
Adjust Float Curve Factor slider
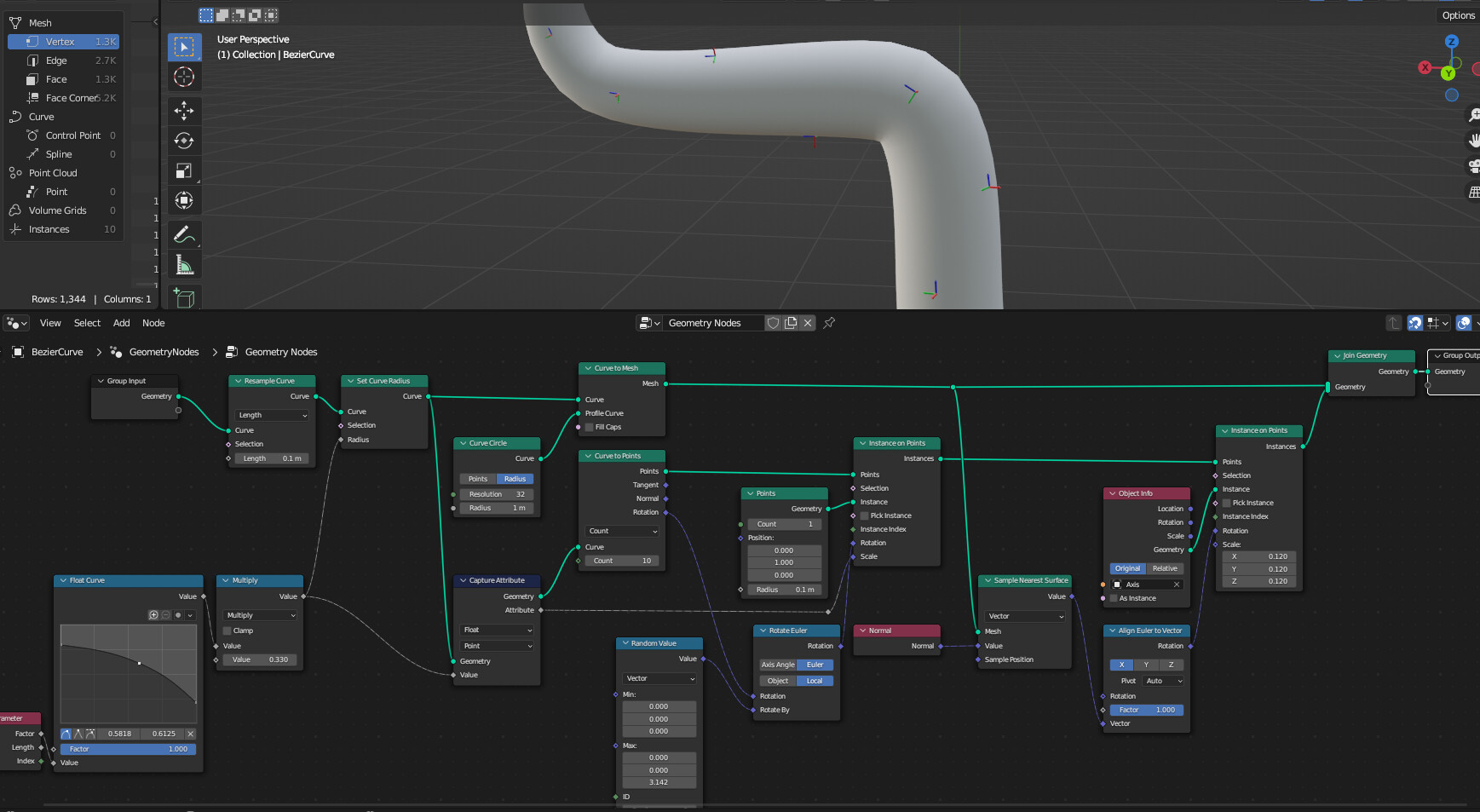(x=128, y=749)
